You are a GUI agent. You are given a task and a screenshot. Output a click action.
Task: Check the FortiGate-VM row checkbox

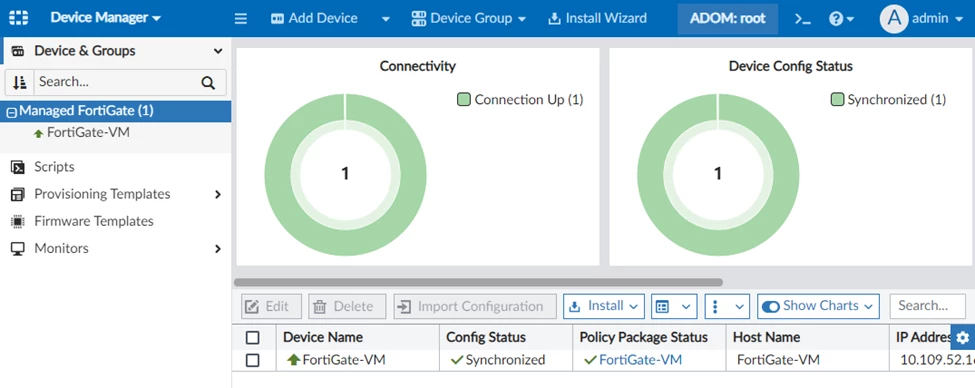pos(252,360)
